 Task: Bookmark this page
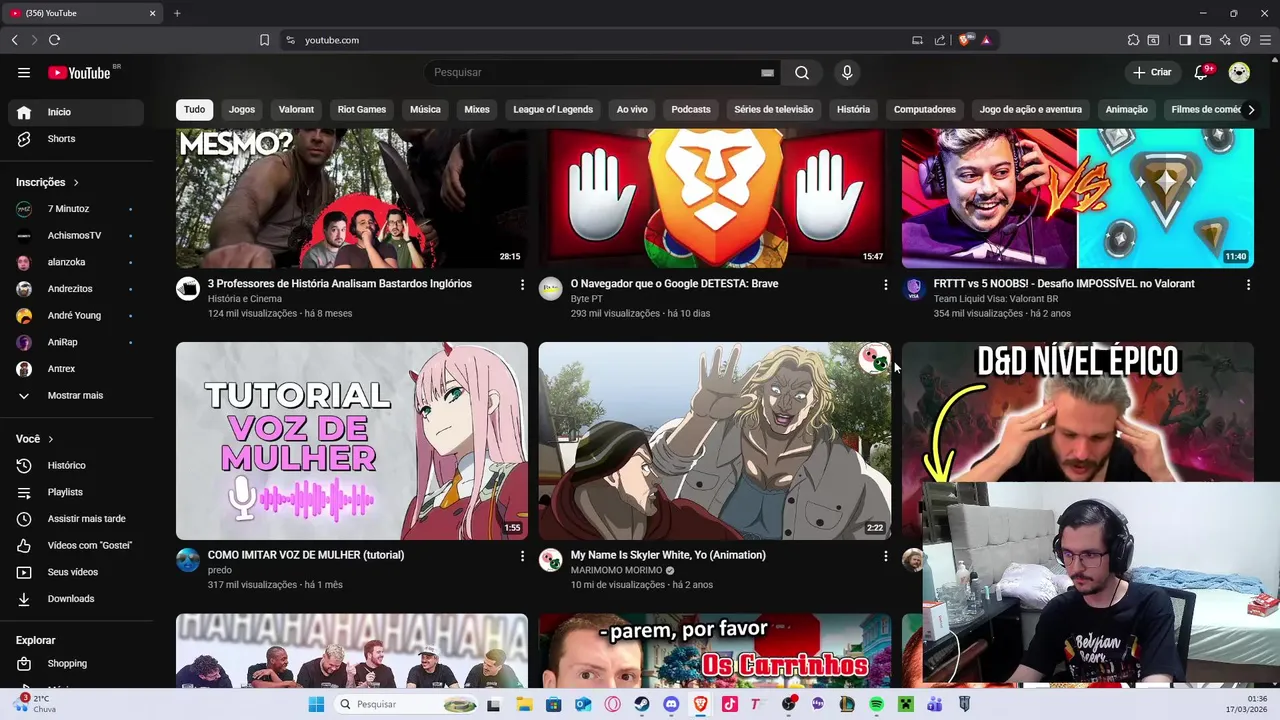(264, 40)
